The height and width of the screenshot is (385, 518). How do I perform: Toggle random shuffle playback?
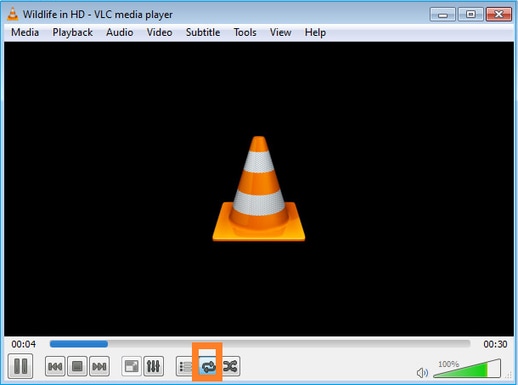point(230,366)
